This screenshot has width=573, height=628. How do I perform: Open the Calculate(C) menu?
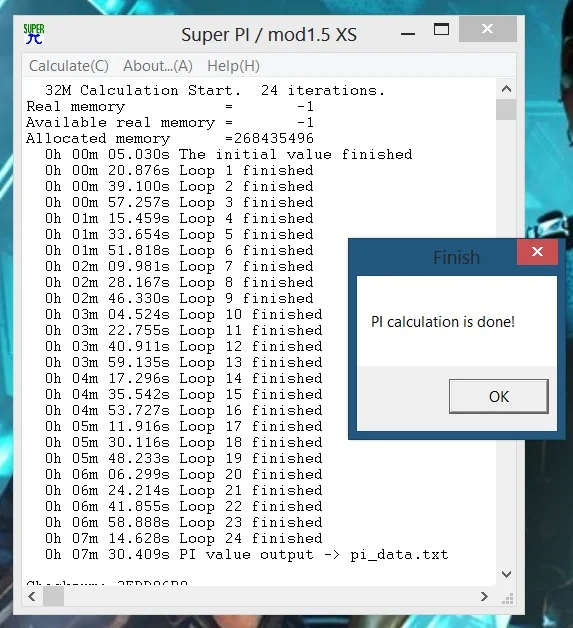(x=69, y=66)
